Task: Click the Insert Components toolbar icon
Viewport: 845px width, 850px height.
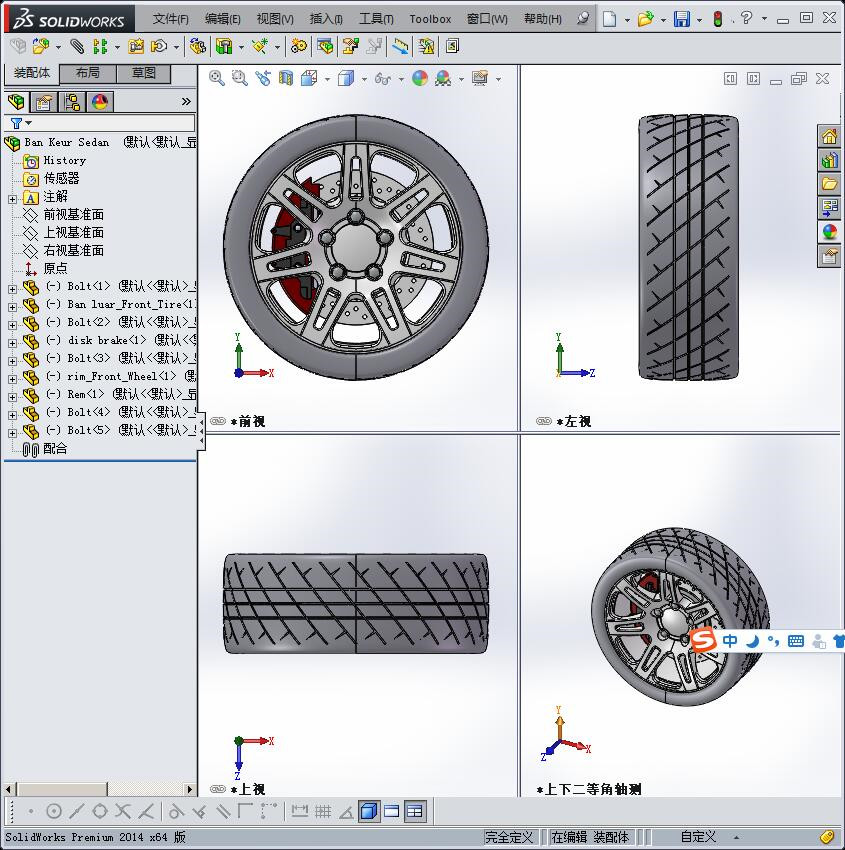Action: pyautogui.click(x=40, y=47)
